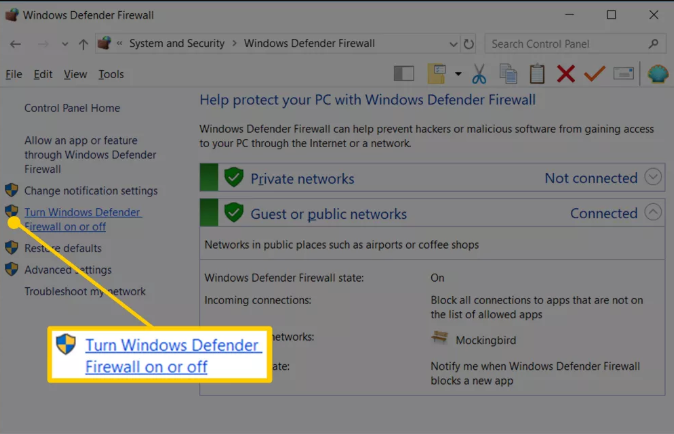Viewport: 674px width, 434px height.
Task: Open Control Panel Home link
Action: 72,108
